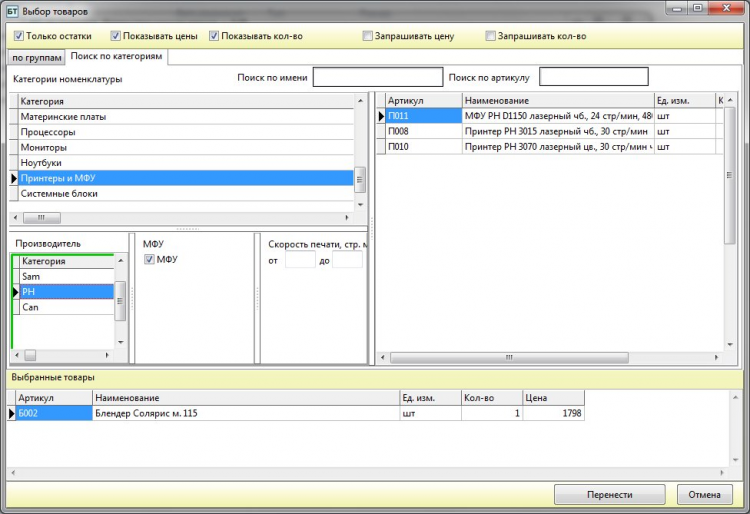750x514 pixels.
Task: Click quantity cell 1 of Б002 row
Action: (x=492, y=413)
